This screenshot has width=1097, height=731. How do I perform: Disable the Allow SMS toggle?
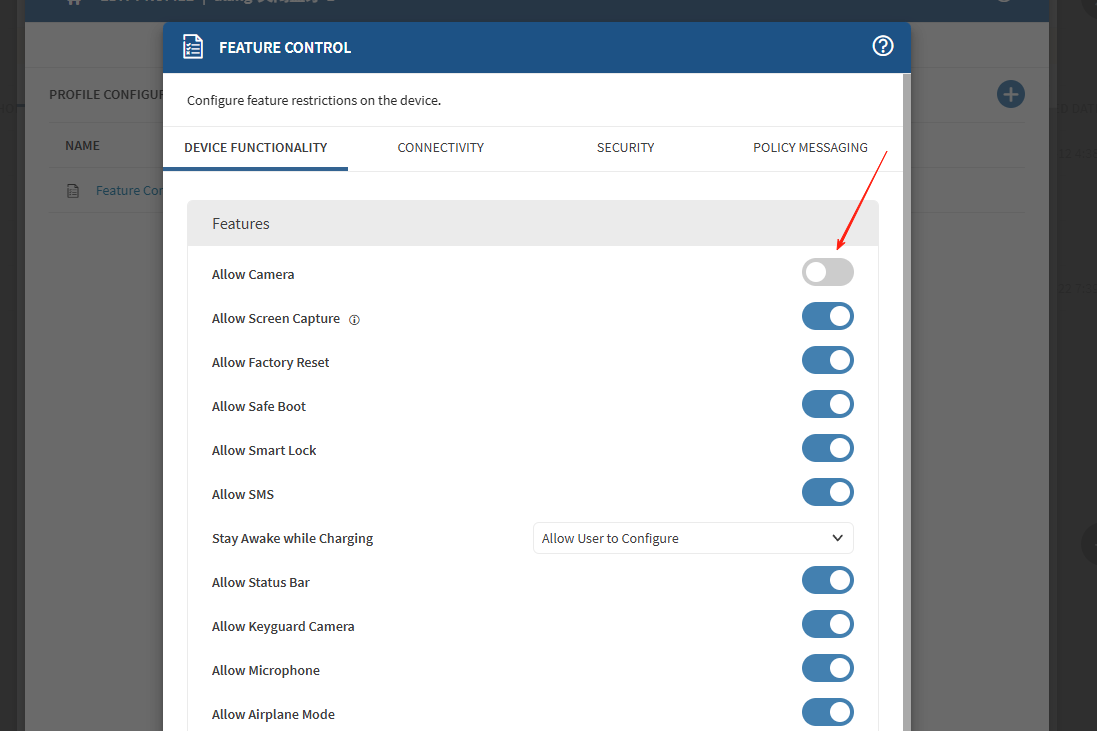(x=827, y=493)
